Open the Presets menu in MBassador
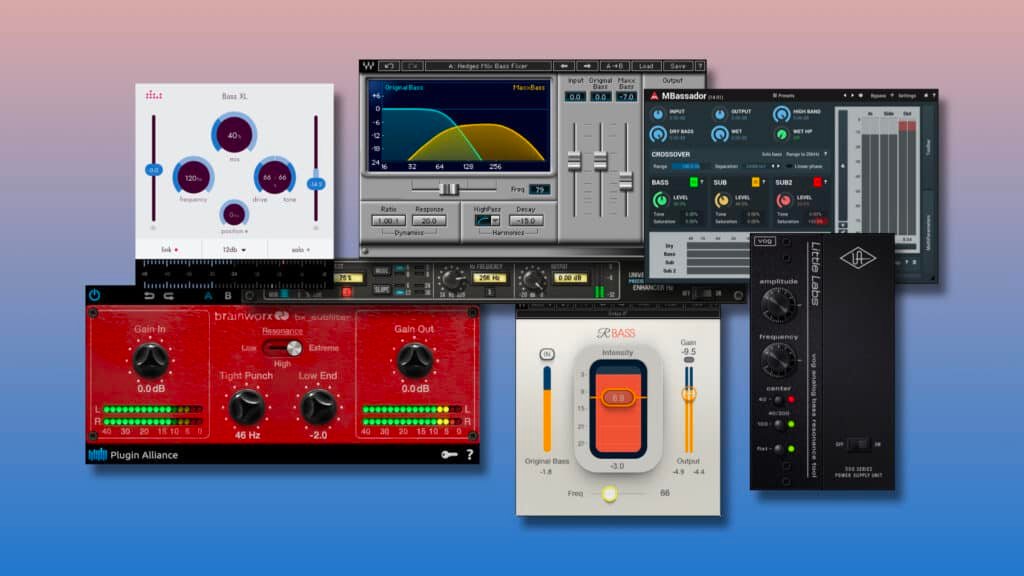Viewport: 1024px width, 576px height. click(784, 96)
